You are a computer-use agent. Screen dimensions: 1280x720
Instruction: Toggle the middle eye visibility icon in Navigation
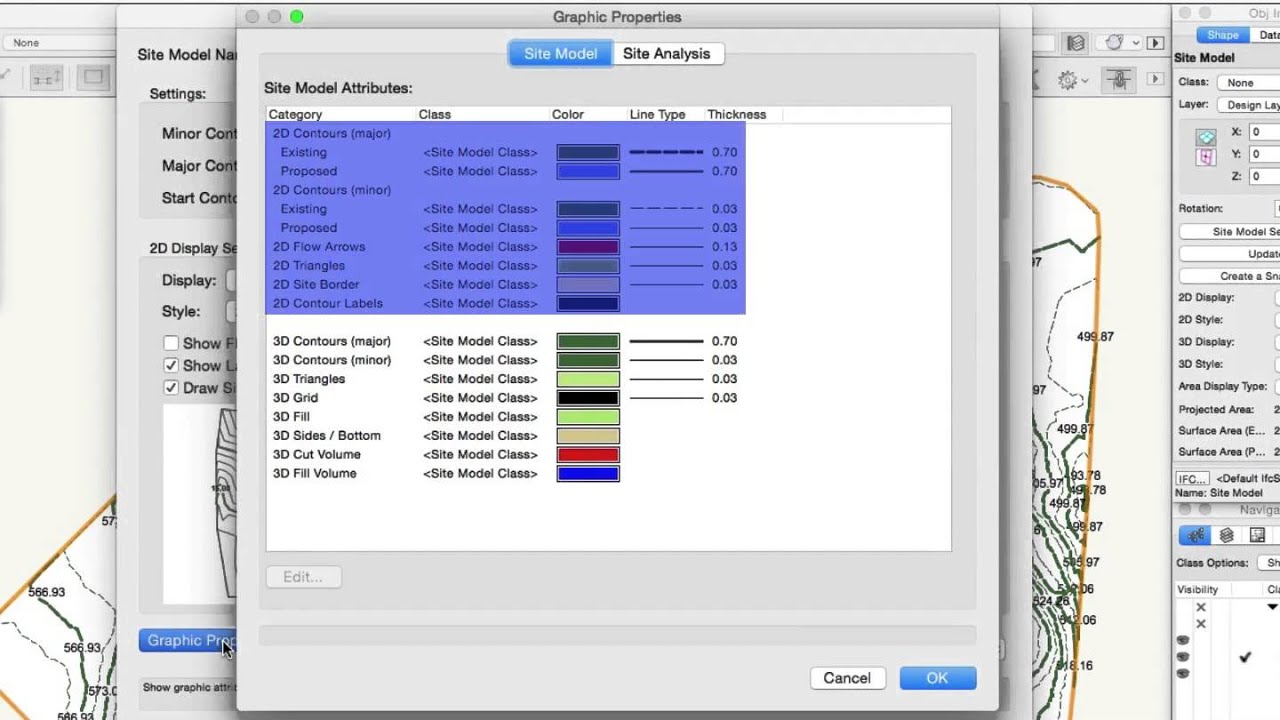[1183, 657]
